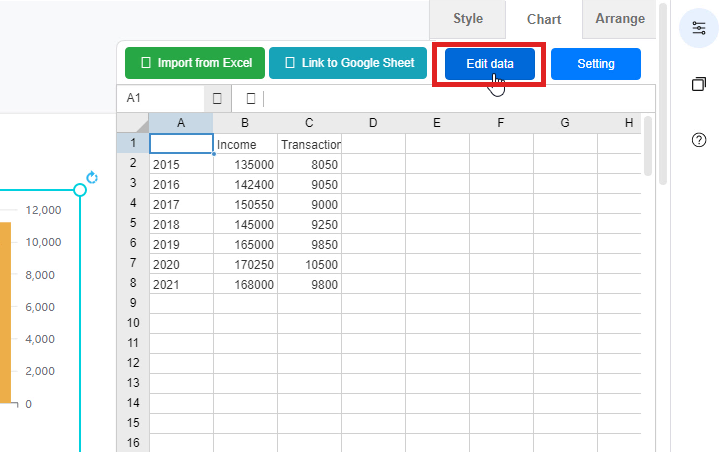The height and width of the screenshot is (452, 720).
Task: Select the Chart tab
Action: click(x=544, y=20)
